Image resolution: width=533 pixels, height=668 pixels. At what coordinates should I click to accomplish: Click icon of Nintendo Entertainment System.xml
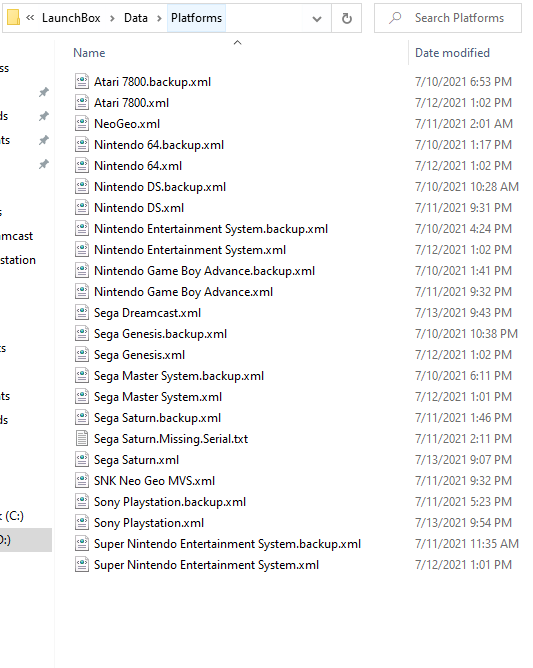coord(82,250)
